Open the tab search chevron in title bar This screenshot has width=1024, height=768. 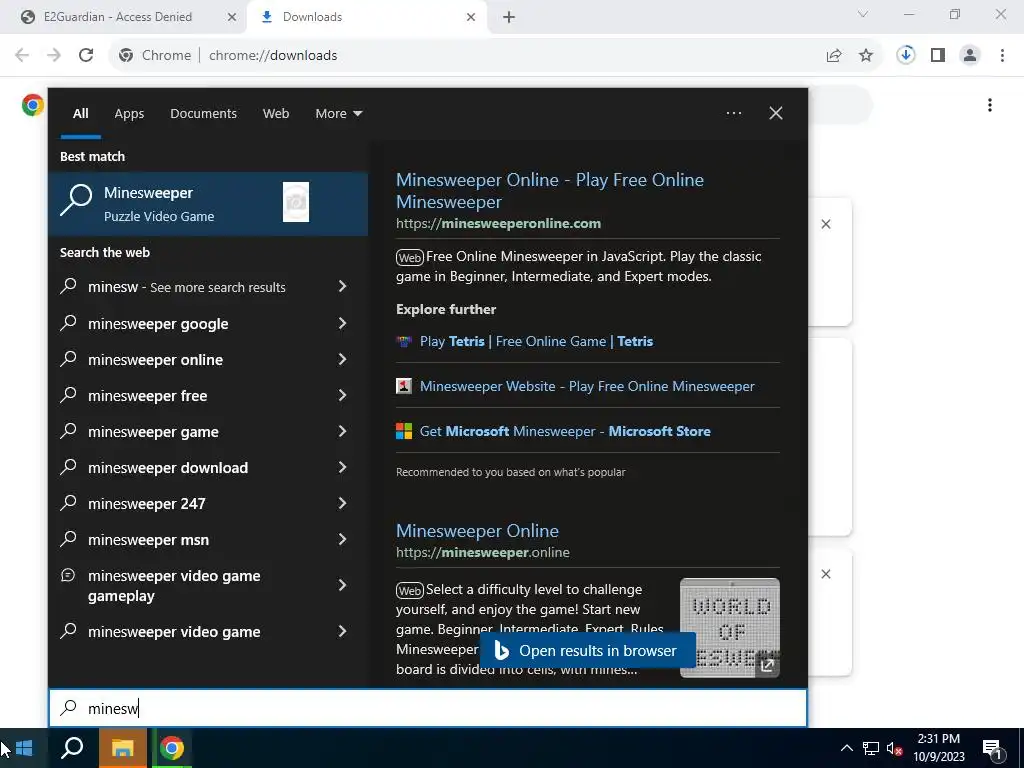(863, 14)
